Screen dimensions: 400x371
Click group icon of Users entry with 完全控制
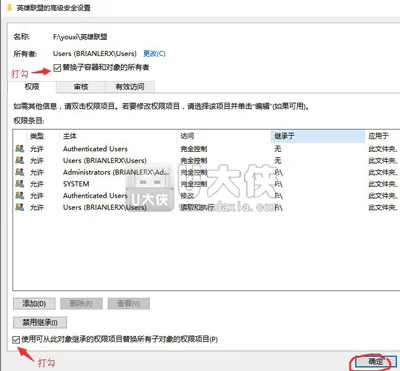(x=20, y=160)
